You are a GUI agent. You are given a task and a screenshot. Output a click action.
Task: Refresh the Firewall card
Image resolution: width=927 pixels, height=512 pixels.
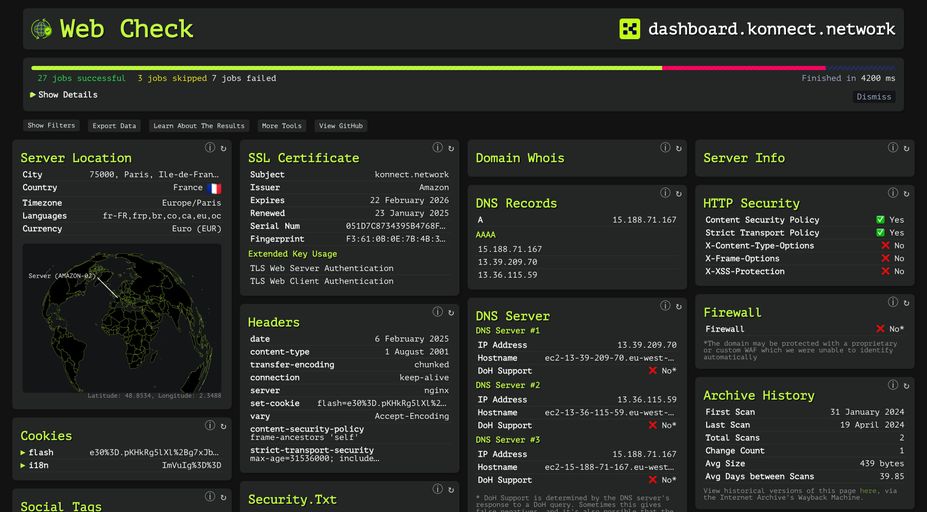907,302
